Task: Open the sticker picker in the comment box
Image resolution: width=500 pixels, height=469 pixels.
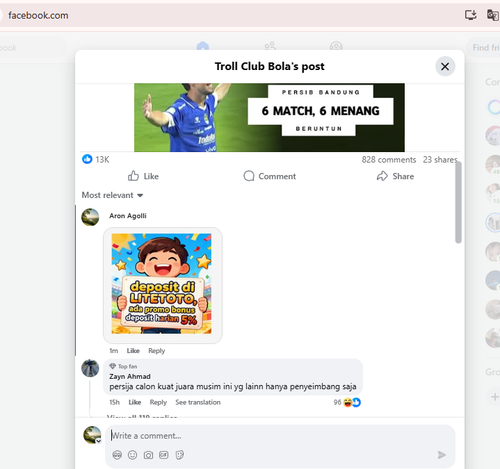Action: (x=180, y=455)
